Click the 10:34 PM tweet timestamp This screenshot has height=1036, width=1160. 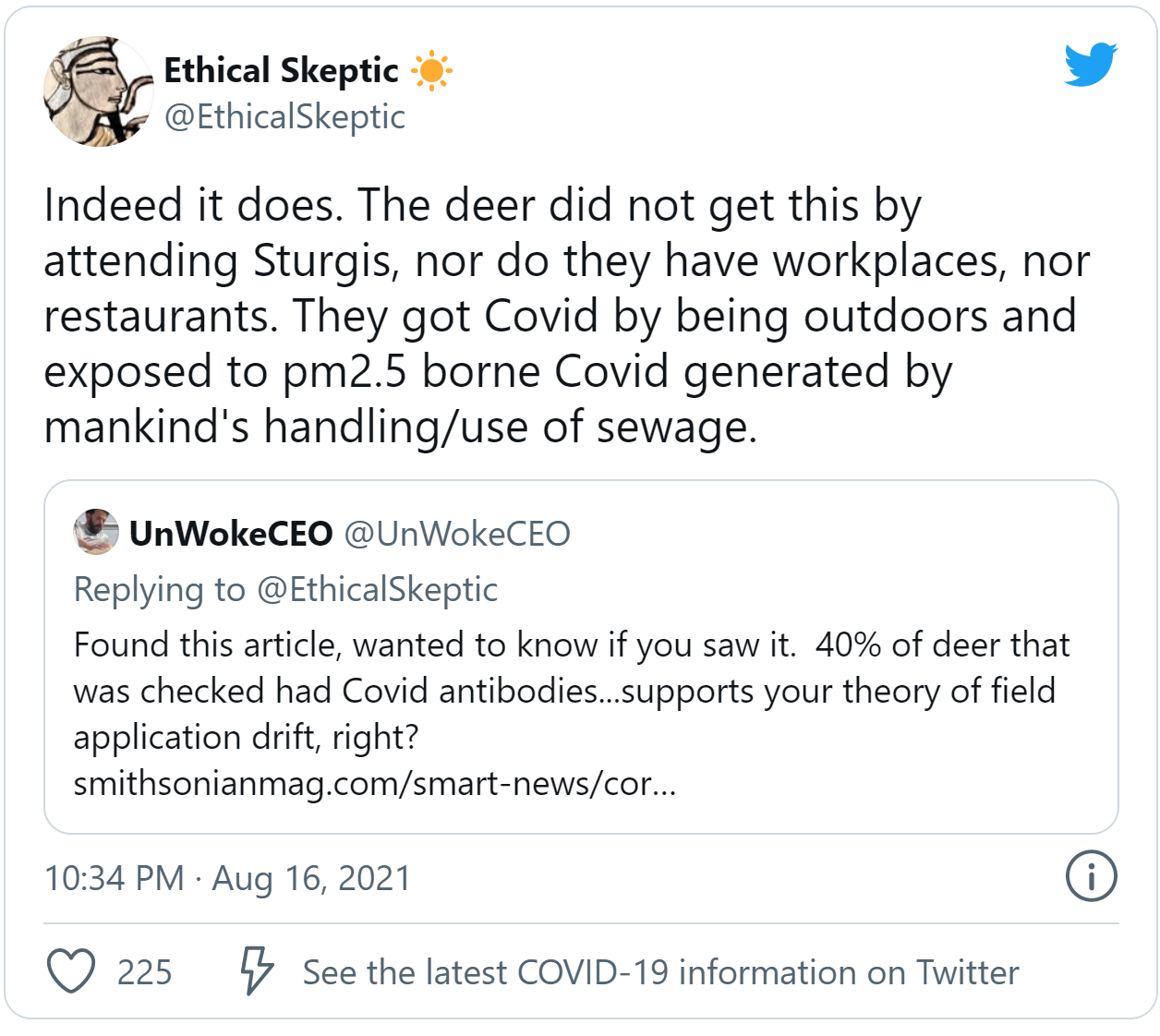114,878
